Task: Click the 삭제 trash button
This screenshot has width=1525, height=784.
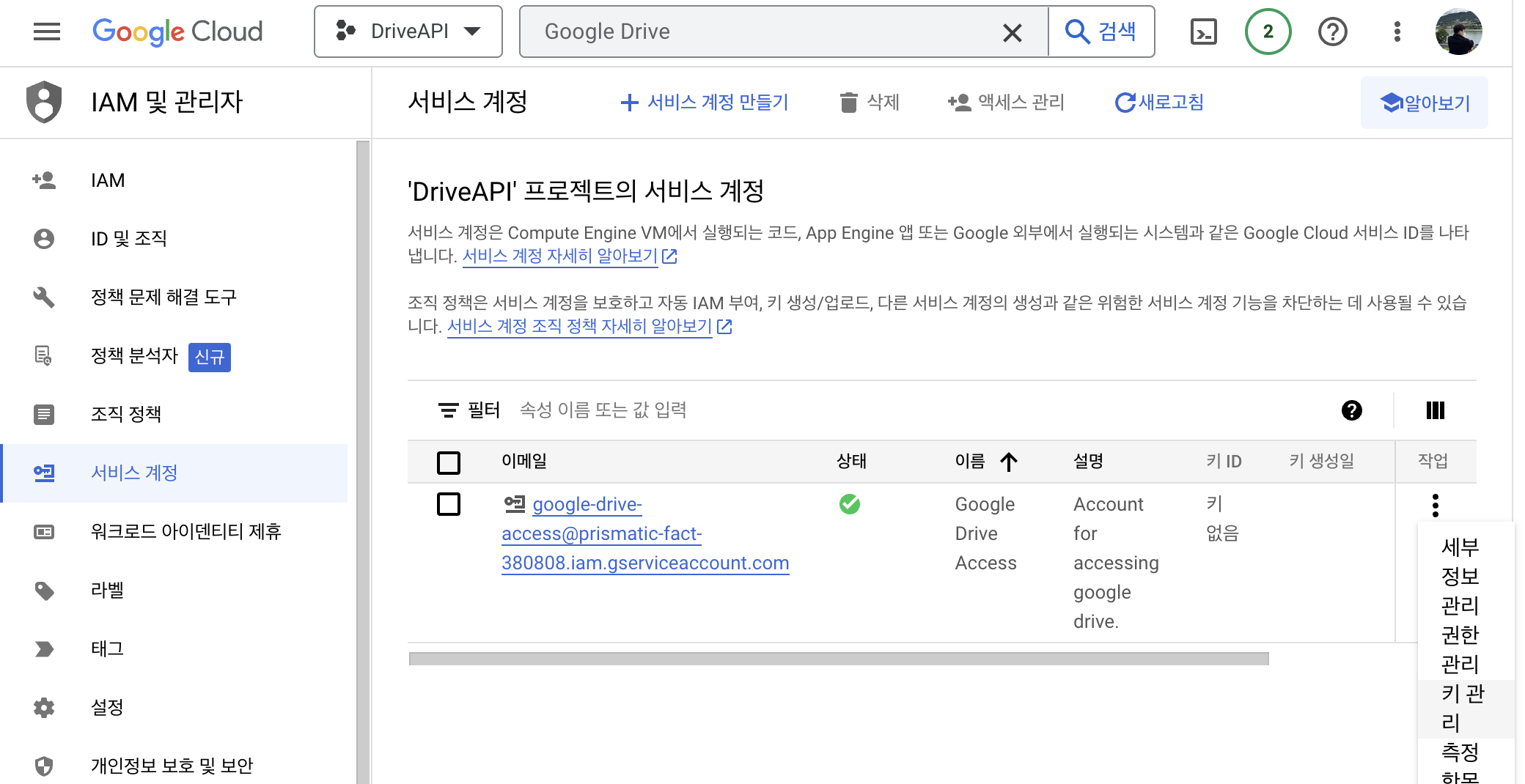Action: click(x=870, y=103)
